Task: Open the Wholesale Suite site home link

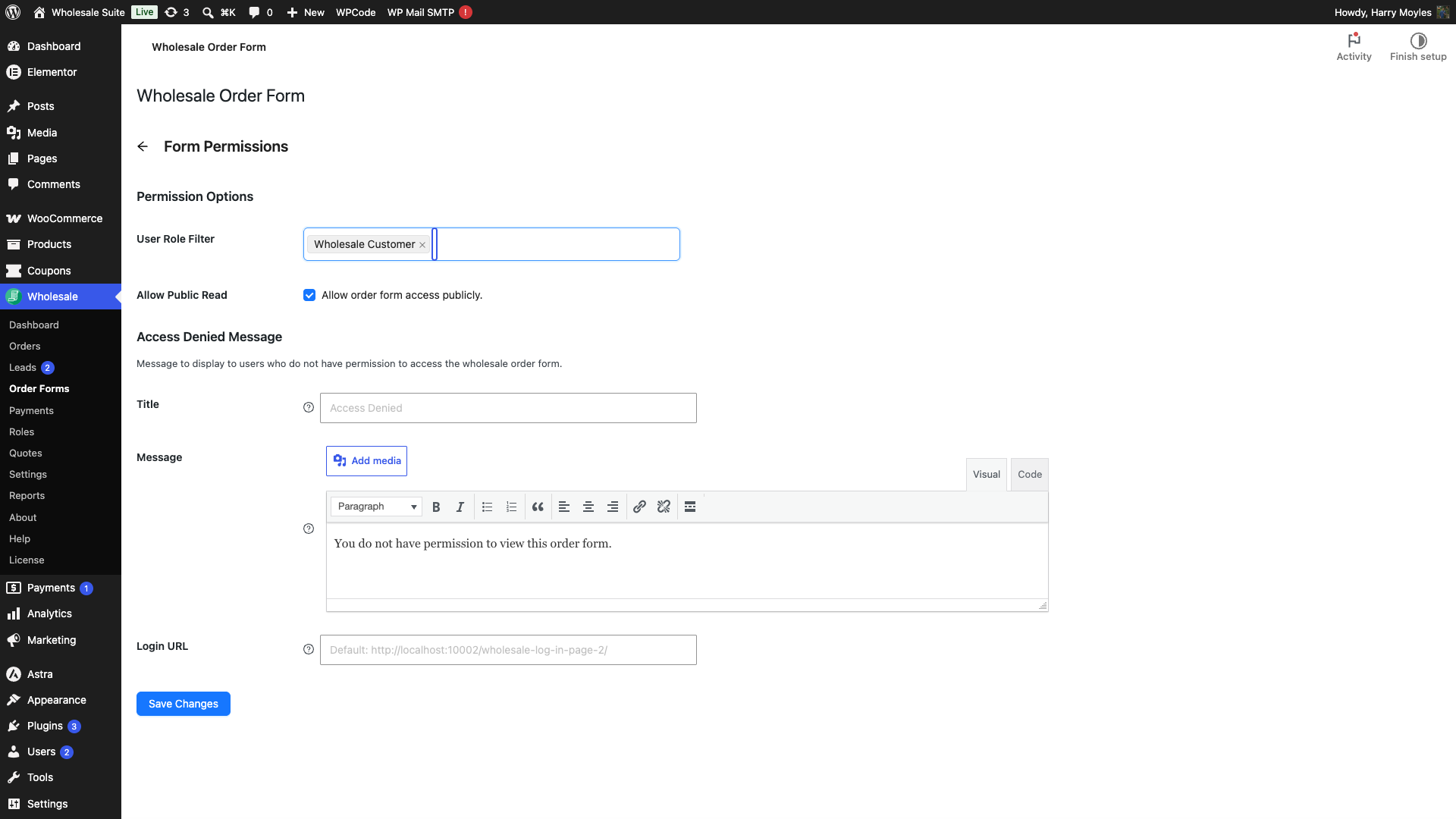Action: point(79,12)
